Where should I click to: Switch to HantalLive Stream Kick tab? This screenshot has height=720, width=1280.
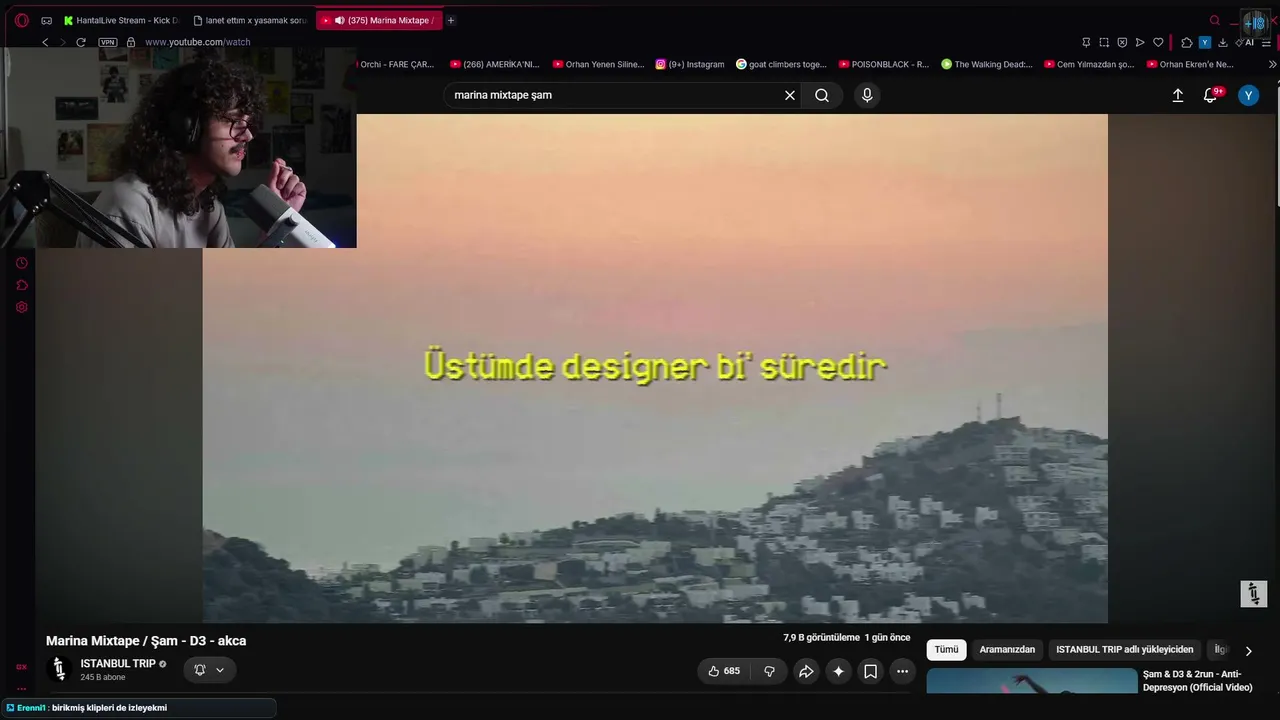click(120, 20)
